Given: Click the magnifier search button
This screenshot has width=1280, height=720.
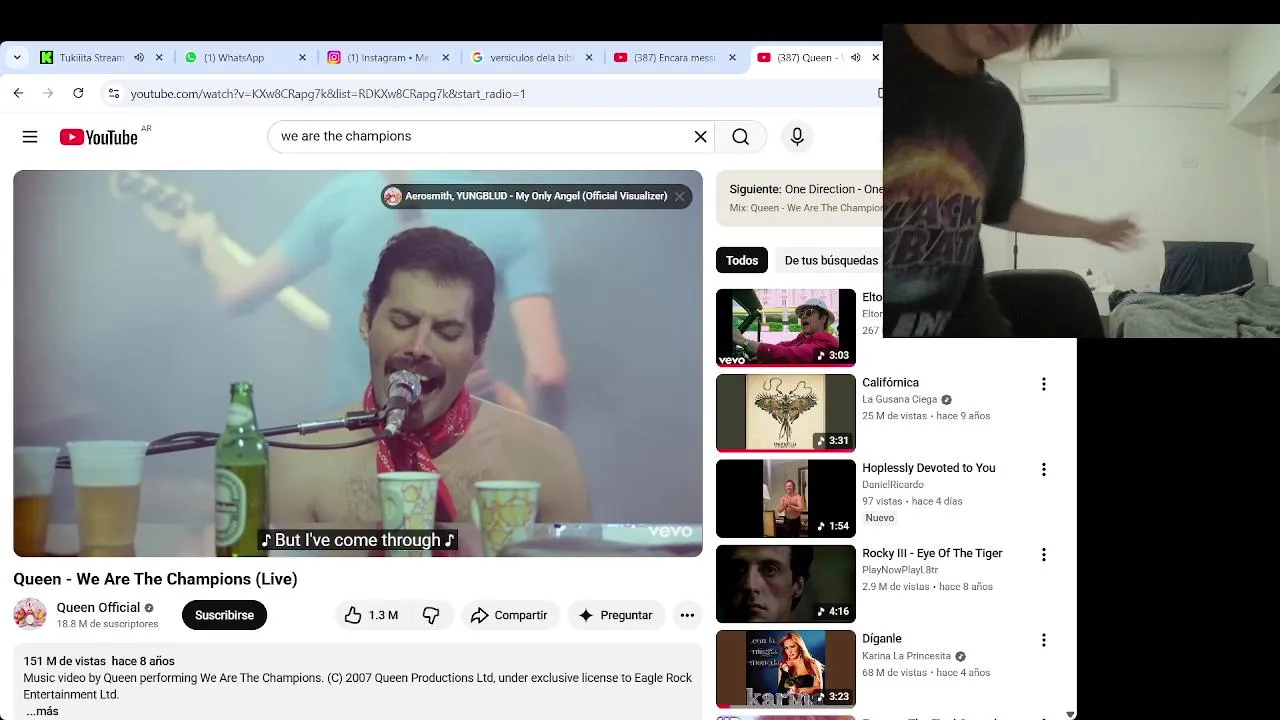Looking at the screenshot, I should point(740,137).
